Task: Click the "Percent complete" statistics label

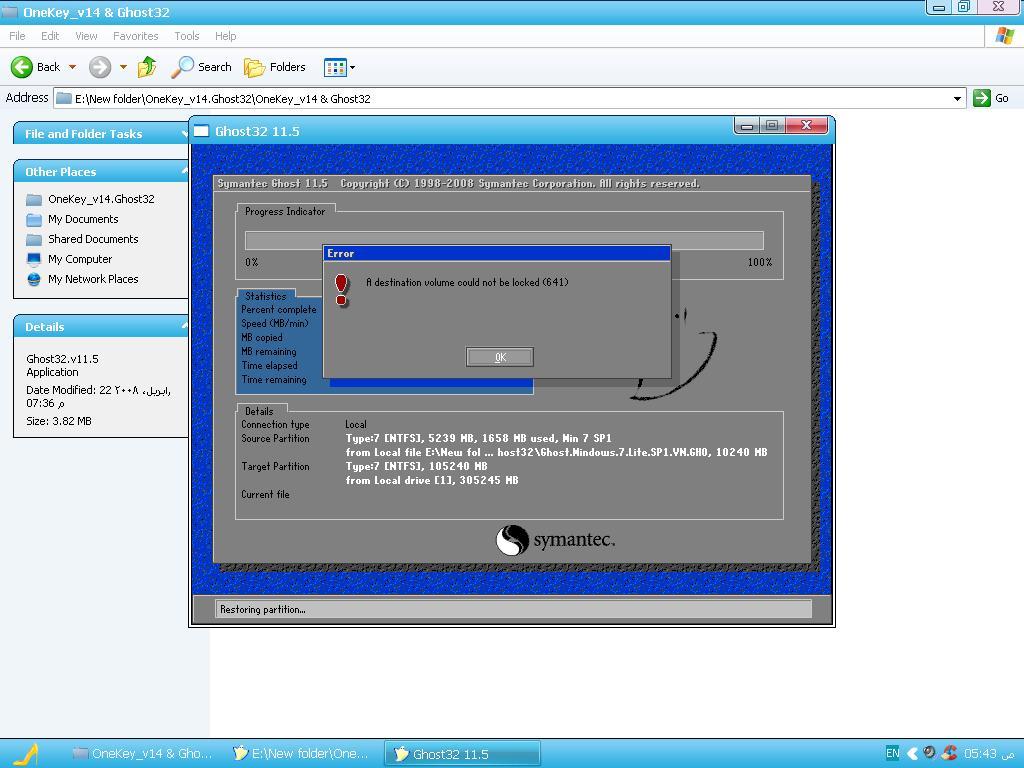Action: click(x=279, y=310)
